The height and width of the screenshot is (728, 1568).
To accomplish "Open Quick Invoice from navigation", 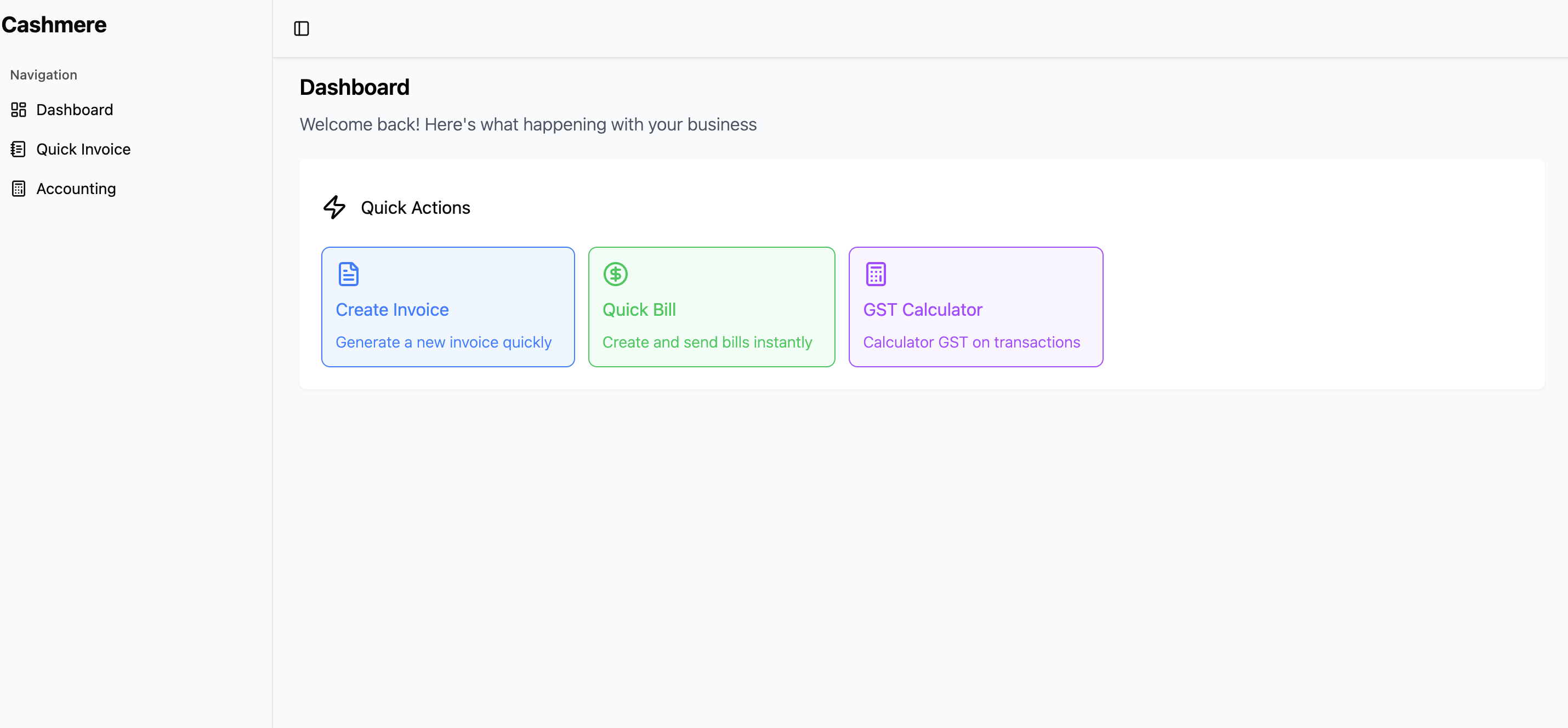I will (x=83, y=149).
